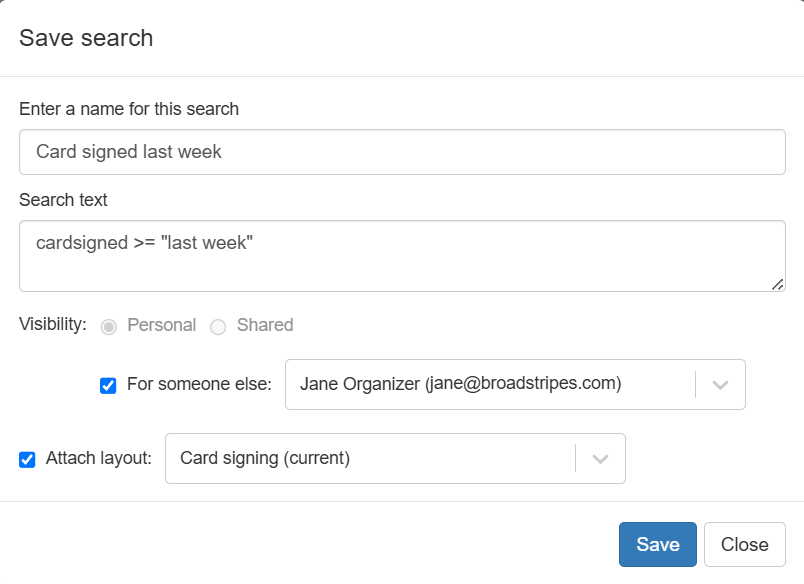This screenshot has width=804, height=584.
Task: Expand the Jane Organizer dropdown chevron
Action: pos(720,385)
